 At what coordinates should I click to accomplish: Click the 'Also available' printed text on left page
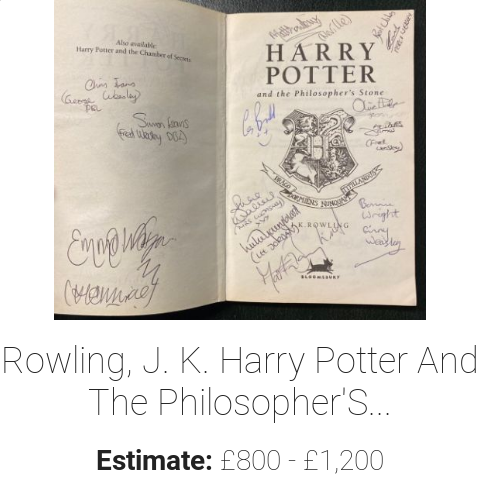pos(135,44)
